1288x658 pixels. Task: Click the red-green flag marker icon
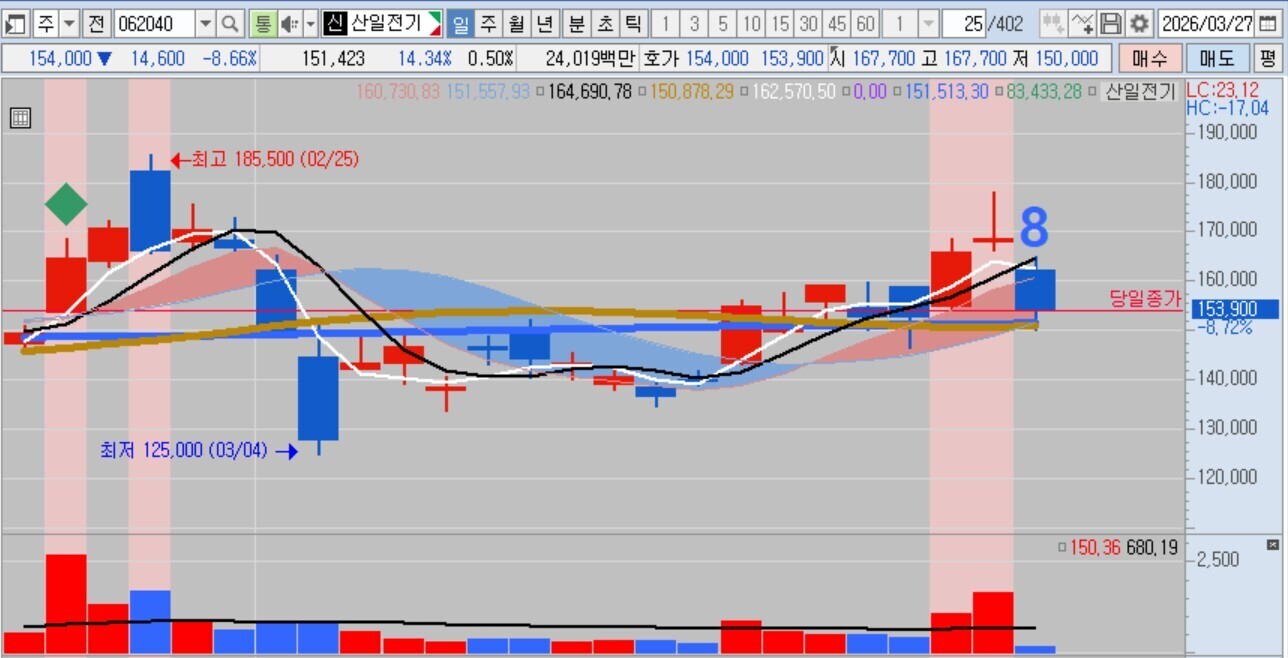click(435, 23)
